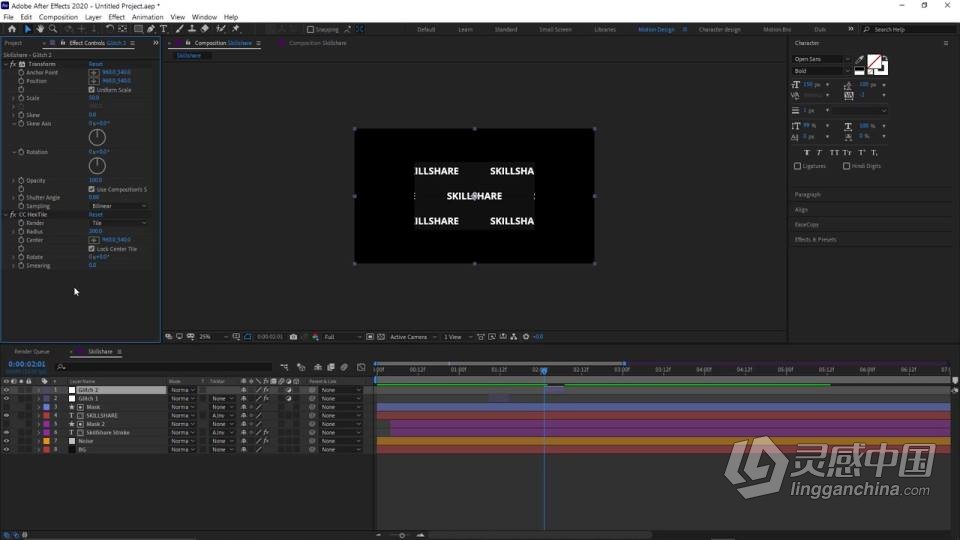Image resolution: width=960 pixels, height=540 pixels.
Task: Select the Roto Brush tool
Action: 220,29
